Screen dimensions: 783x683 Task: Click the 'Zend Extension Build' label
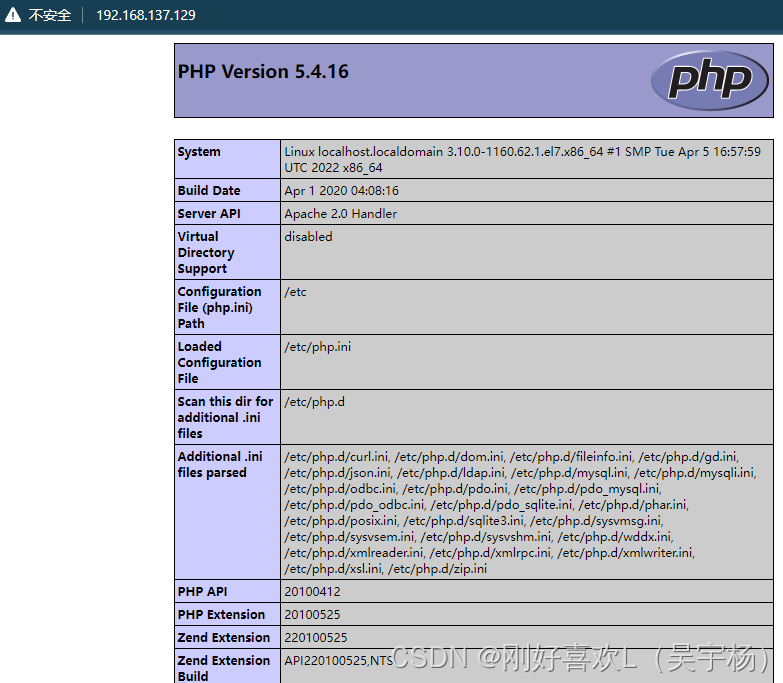coord(224,668)
